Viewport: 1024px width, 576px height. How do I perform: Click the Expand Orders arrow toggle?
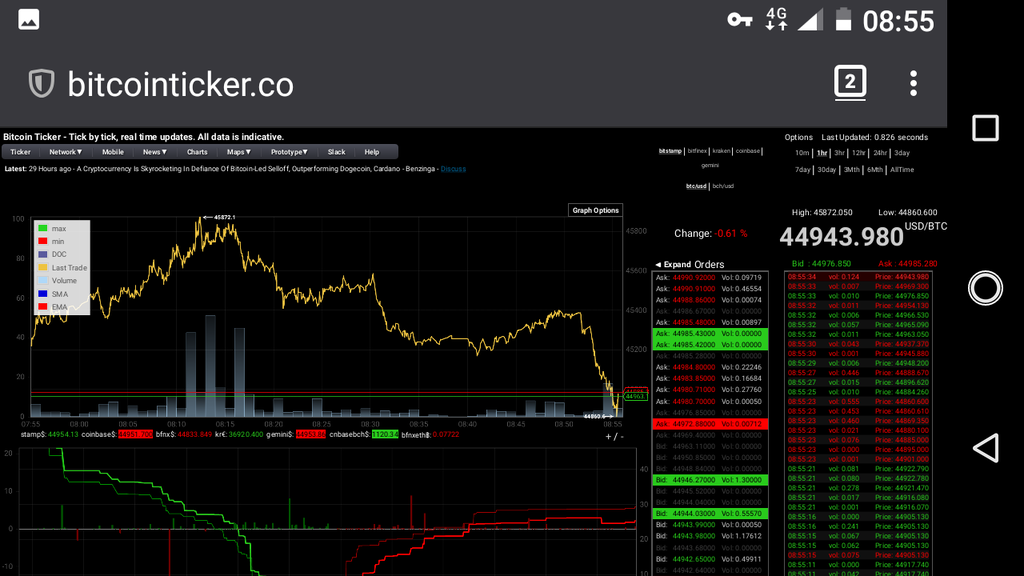tap(689, 264)
